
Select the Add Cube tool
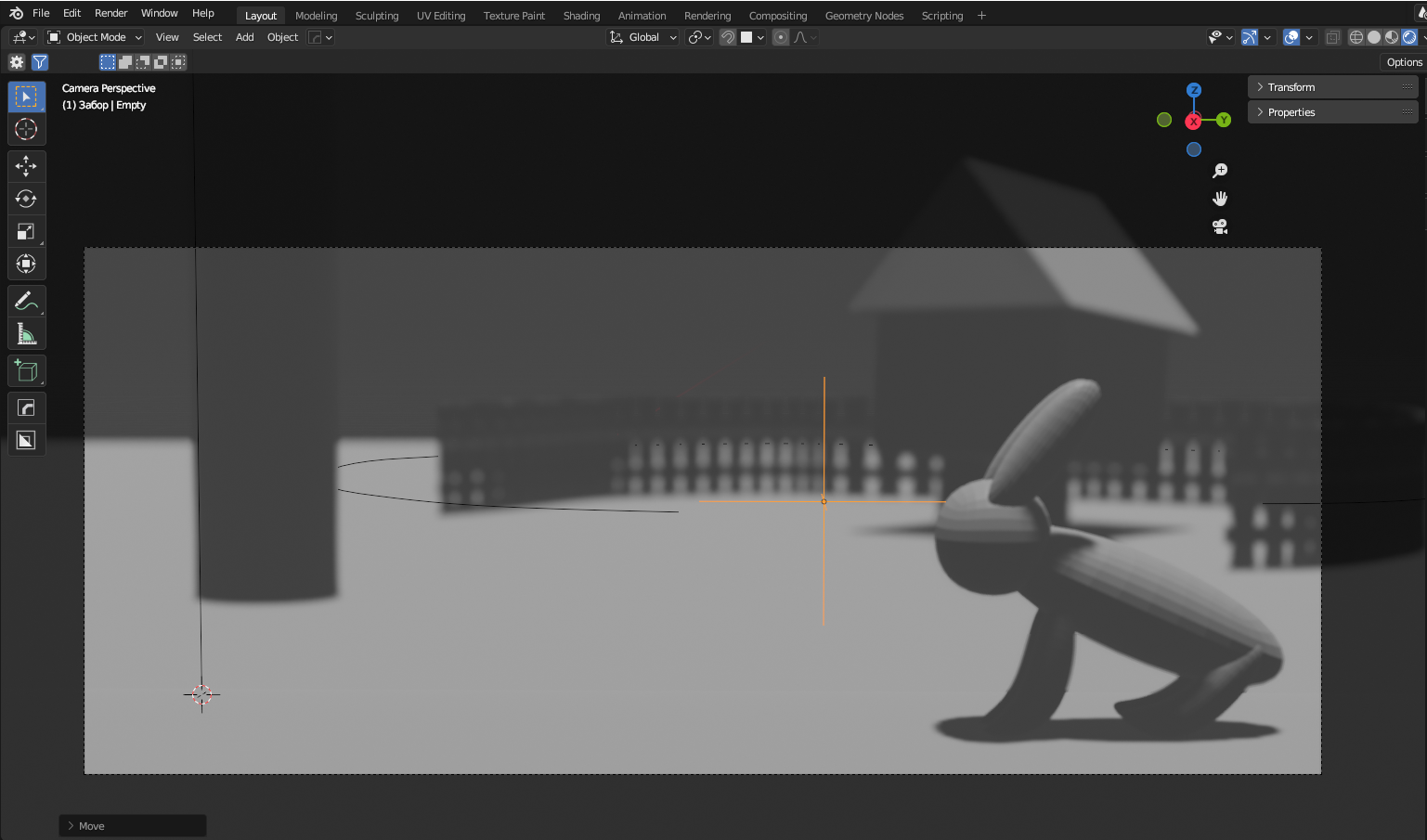click(x=26, y=371)
